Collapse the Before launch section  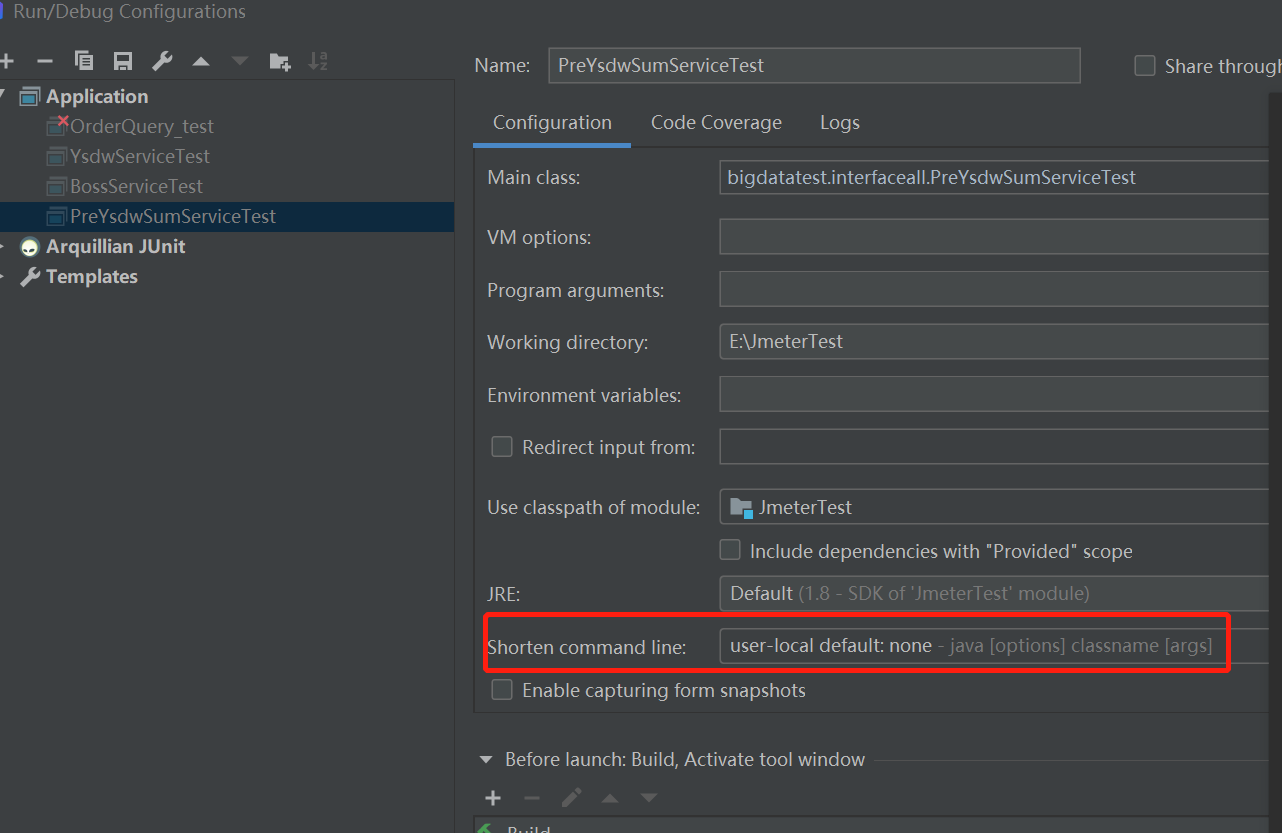point(486,760)
